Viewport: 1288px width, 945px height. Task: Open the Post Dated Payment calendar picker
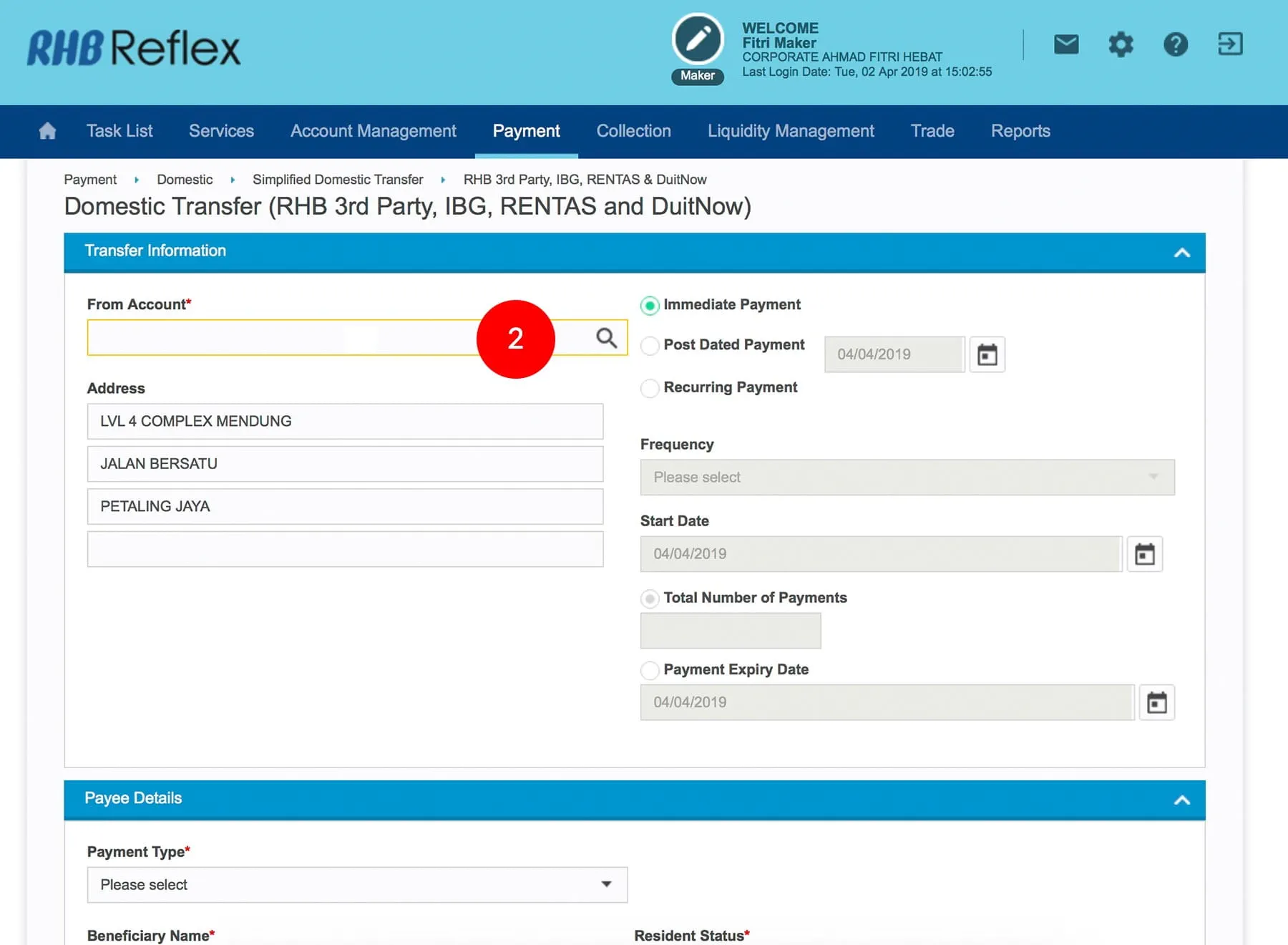pyautogui.click(x=987, y=354)
